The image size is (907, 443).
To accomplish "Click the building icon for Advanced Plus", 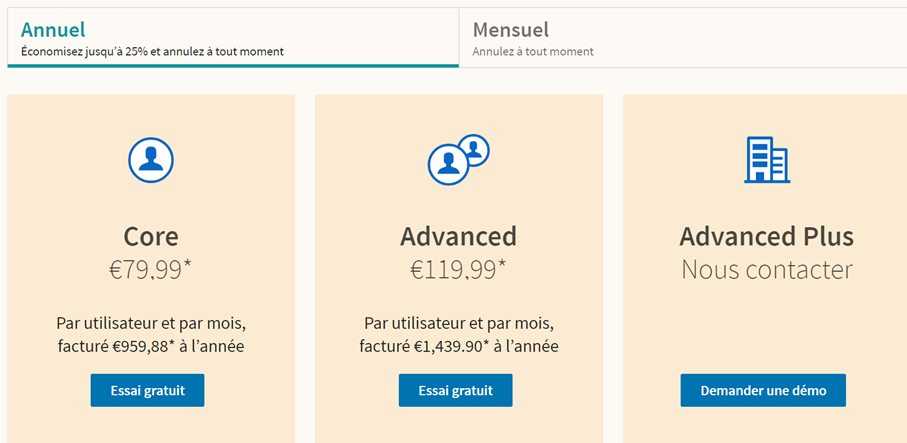I will [x=767, y=160].
